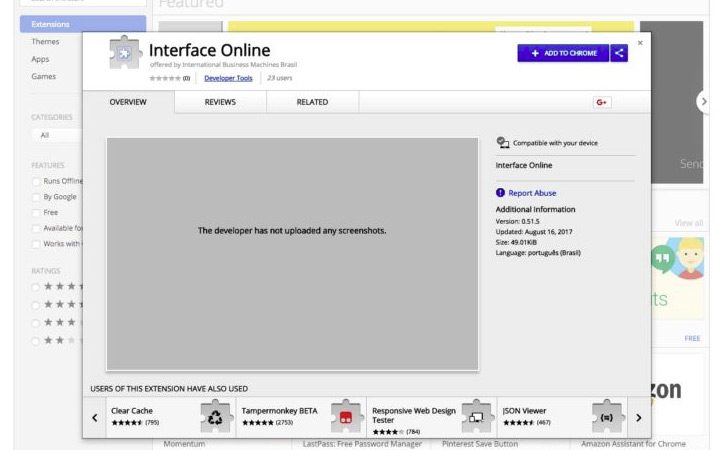The image size is (720, 450).
Task: Show next related extensions with right arrow
Action: pyautogui.click(x=639, y=417)
